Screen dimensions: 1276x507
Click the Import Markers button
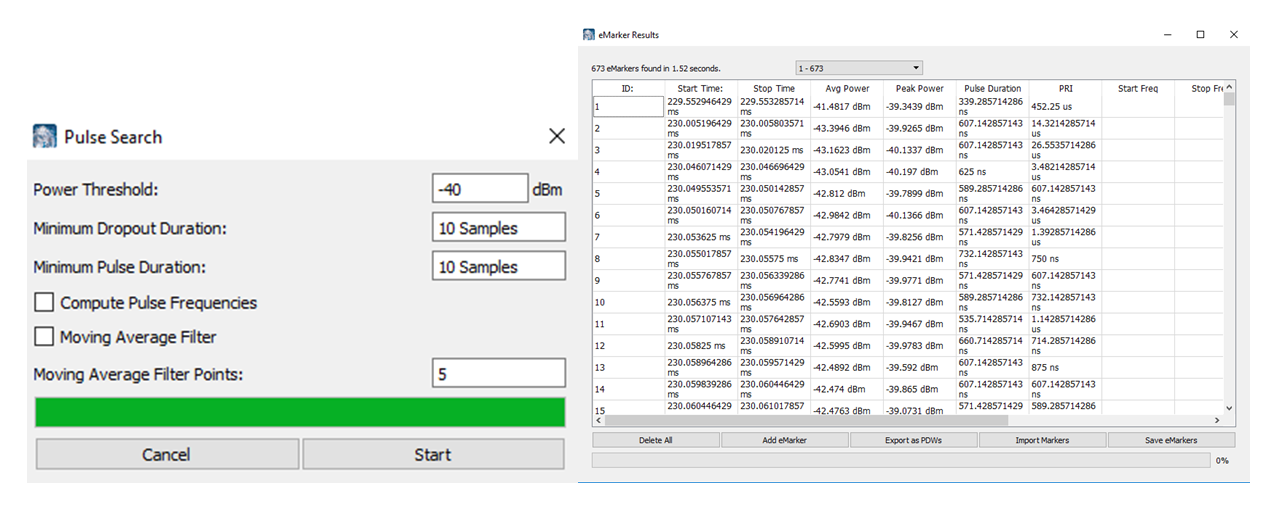click(x=1041, y=440)
